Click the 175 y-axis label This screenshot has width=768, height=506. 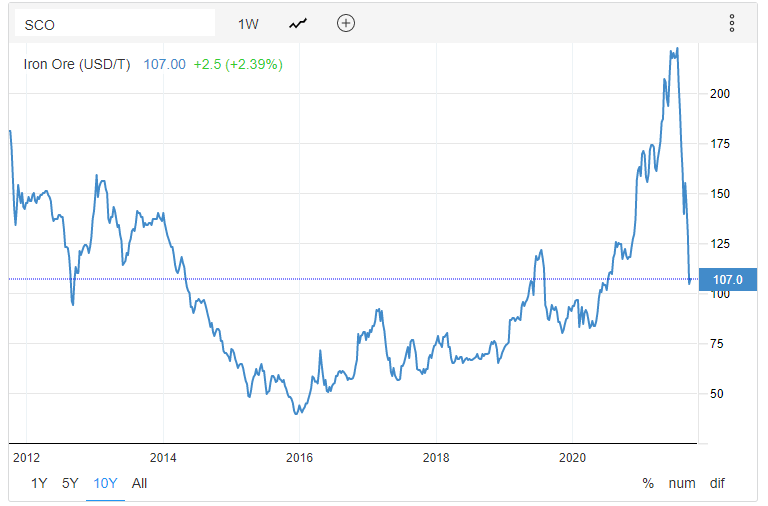[x=720, y=144]
